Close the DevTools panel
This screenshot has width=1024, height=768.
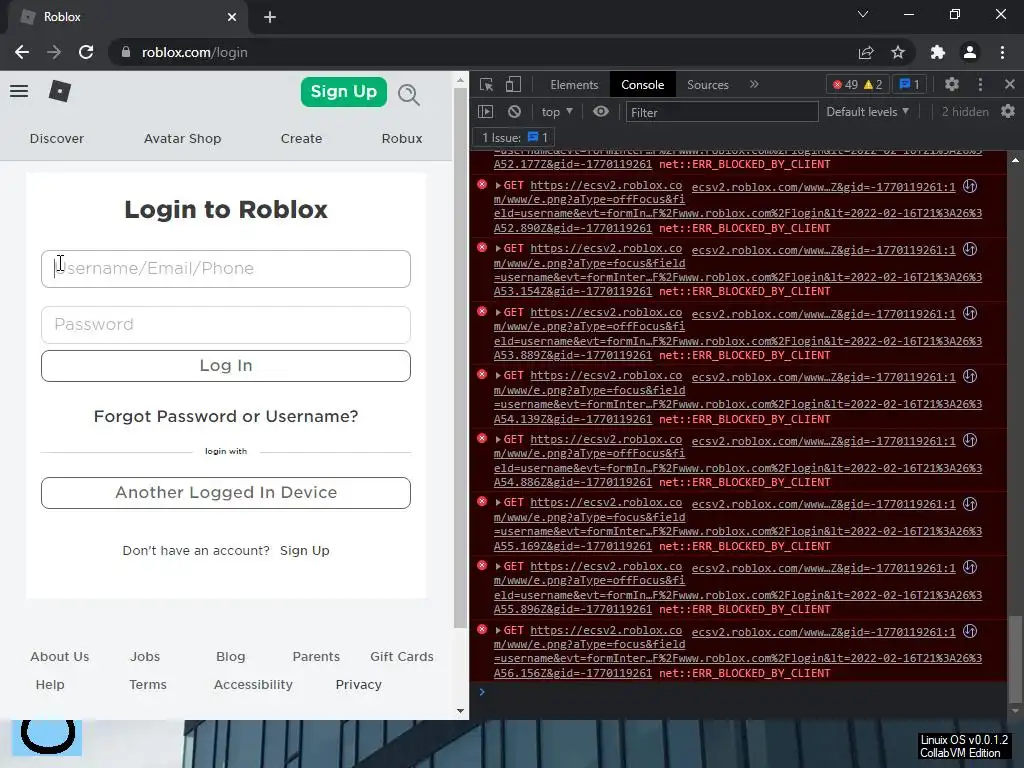point(1010,84)
